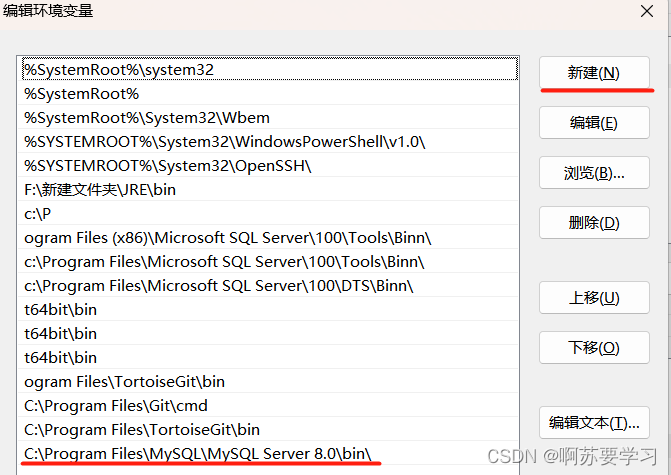Select the MySQL Server 8.0\bin\ entry
The height and width of the screenshot is (475, 671).
pos(268,453)
